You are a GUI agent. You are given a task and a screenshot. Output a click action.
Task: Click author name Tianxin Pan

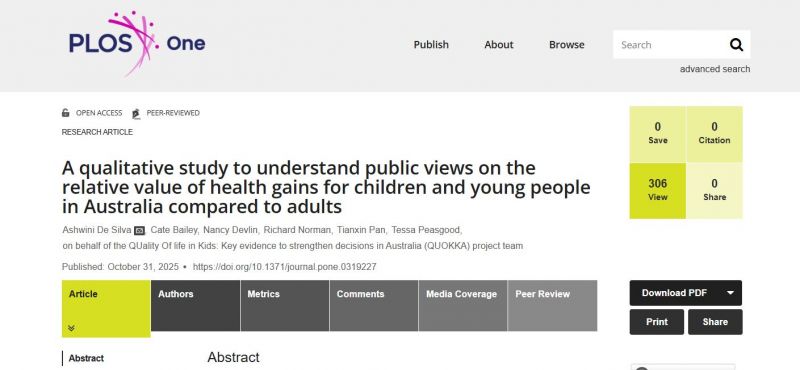(x=361, y=230)
